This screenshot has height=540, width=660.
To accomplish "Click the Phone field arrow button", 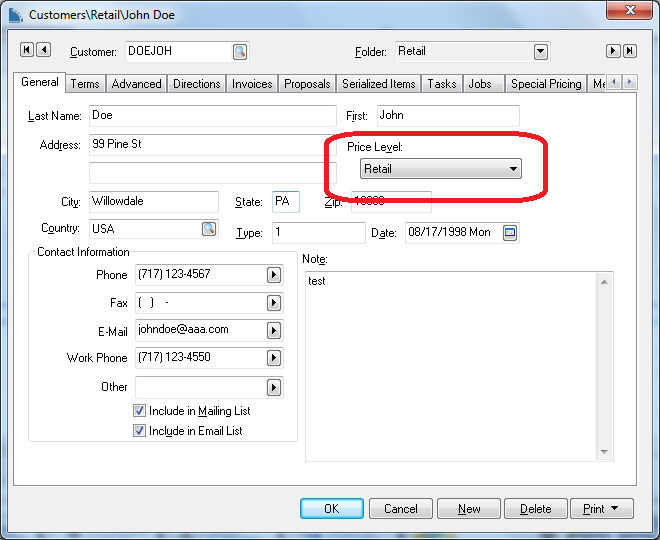I will coord(274,275).
